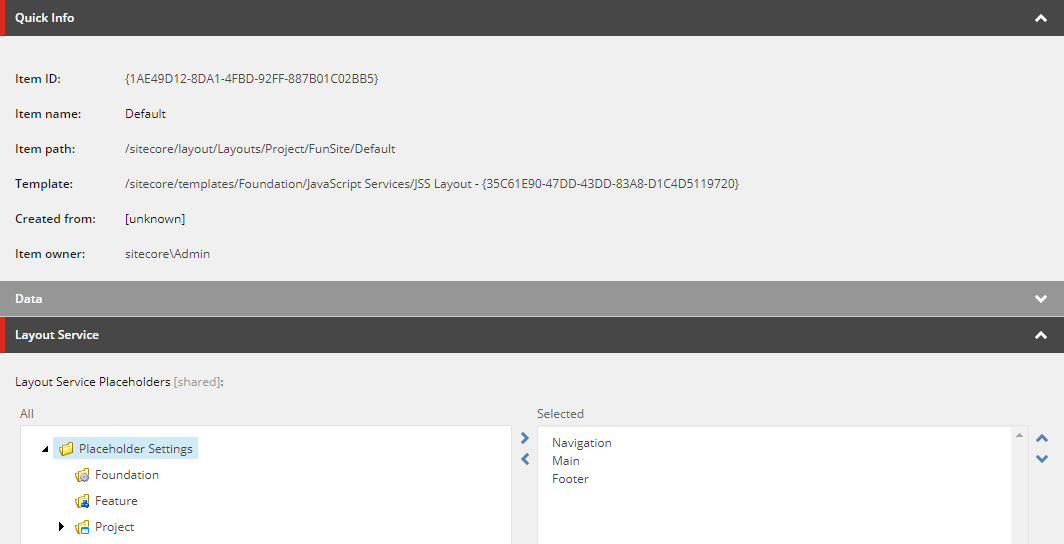The height and width of the screenshot is (544, 1064).
Task: Click the Quick Info section header
Action: [532, 18]
